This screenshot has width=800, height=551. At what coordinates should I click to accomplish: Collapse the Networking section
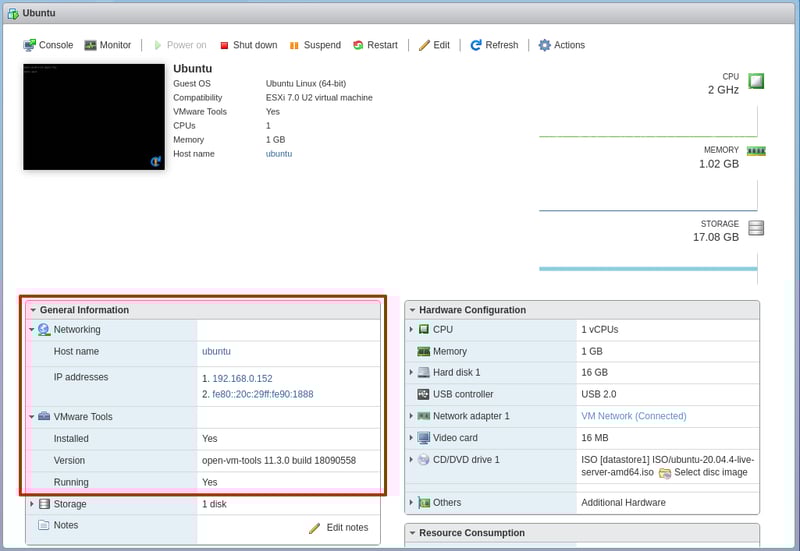(32, 330)
